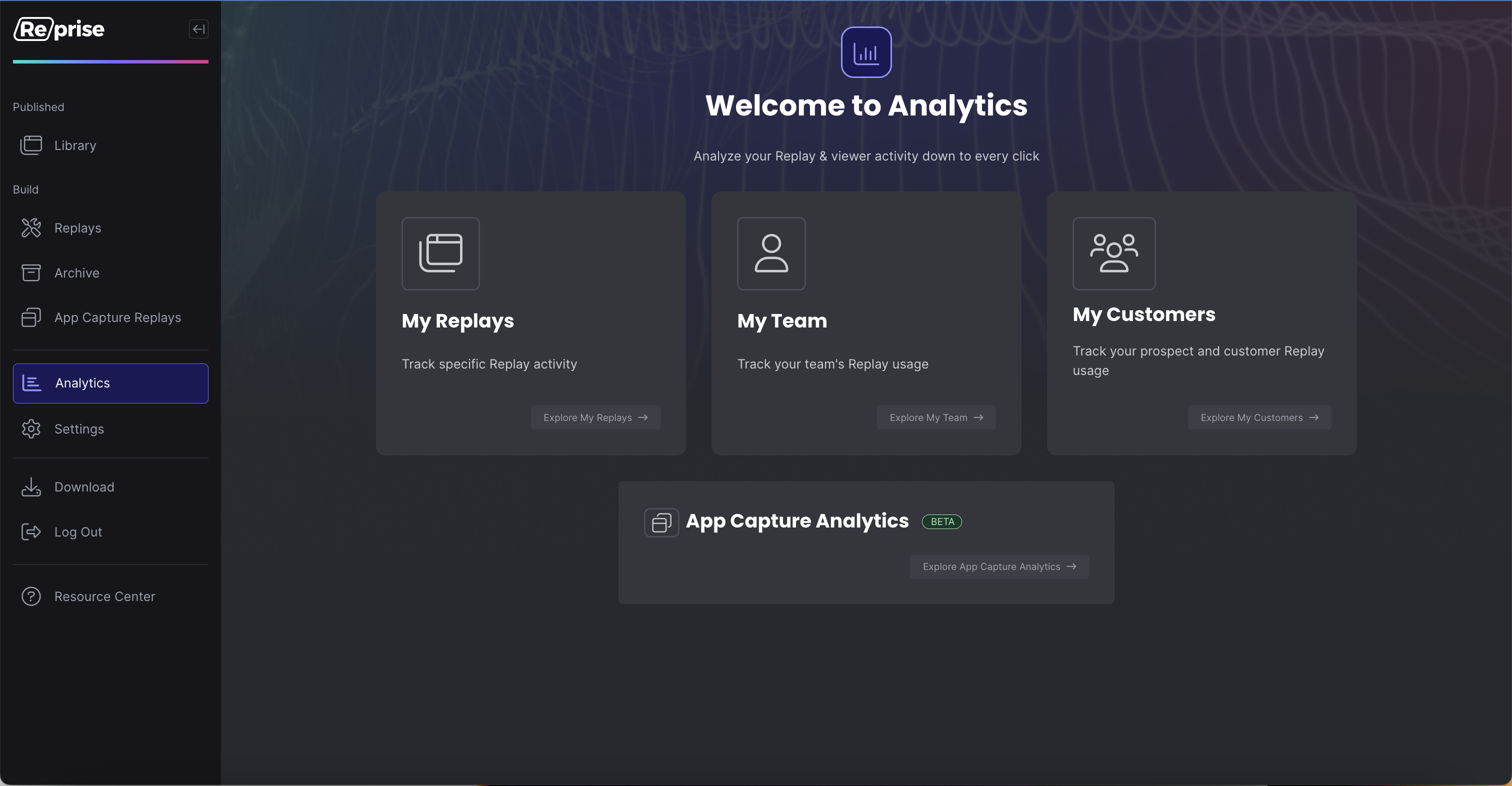Choose Log Out in the sidebar

[x=110, y=532]
